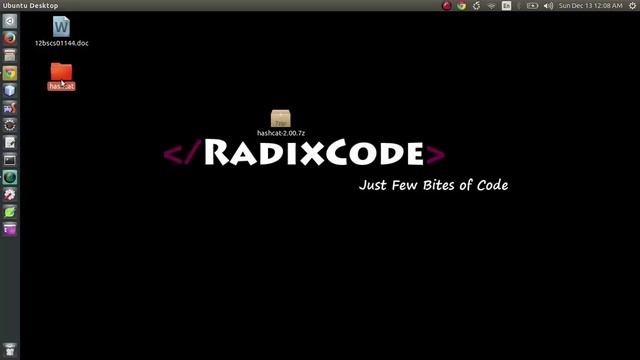Open the red-white tools launcher icon
The image size is (640, 360).
(x=10, y=195)
